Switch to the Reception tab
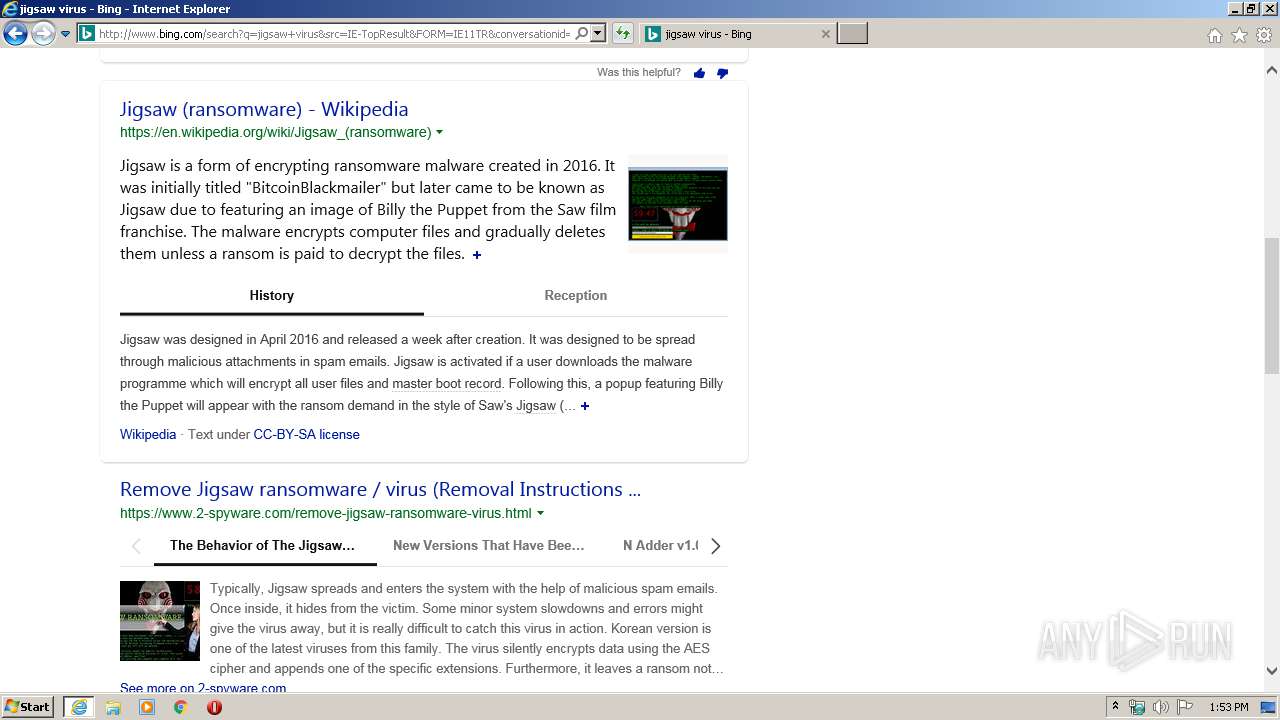 point(576,296)
